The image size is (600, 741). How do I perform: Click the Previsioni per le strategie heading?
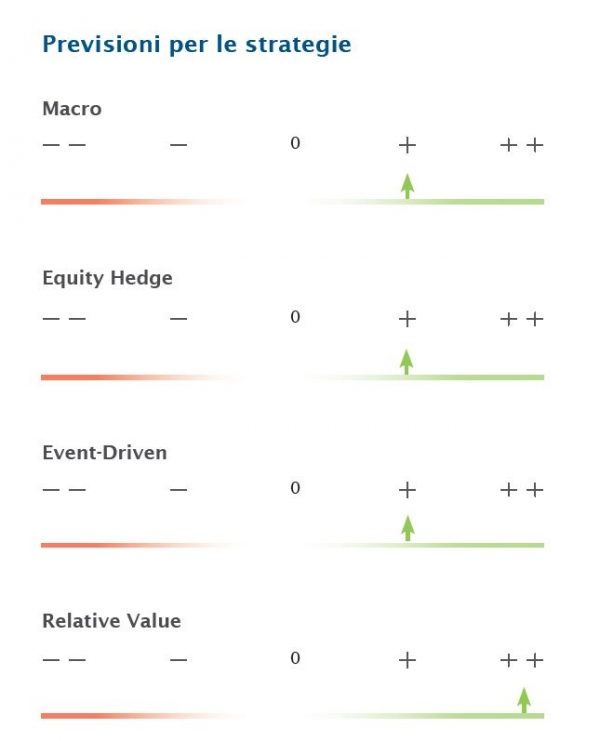(197, 45)
